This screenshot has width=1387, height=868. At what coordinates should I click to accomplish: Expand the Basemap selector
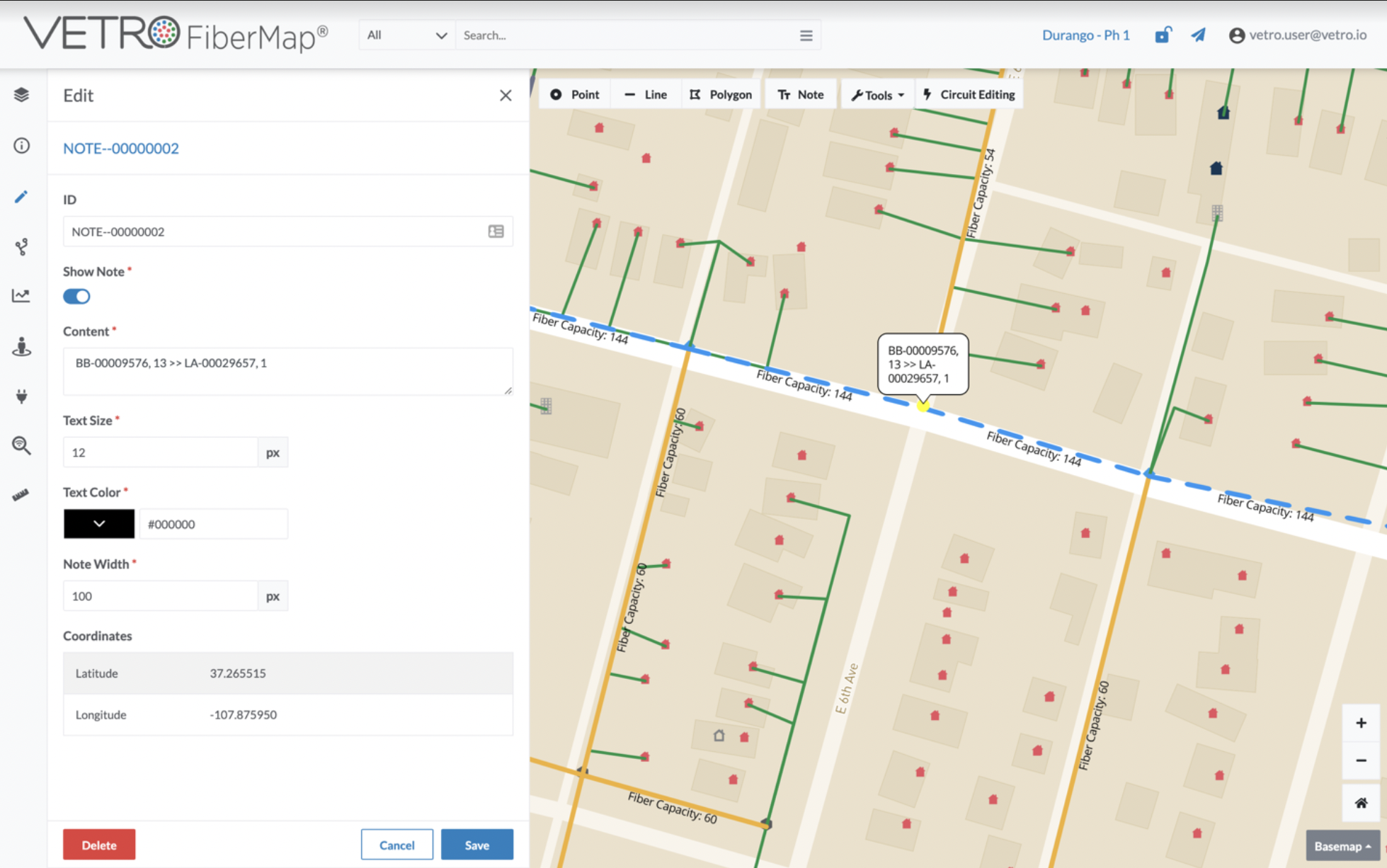point(1342,845)
